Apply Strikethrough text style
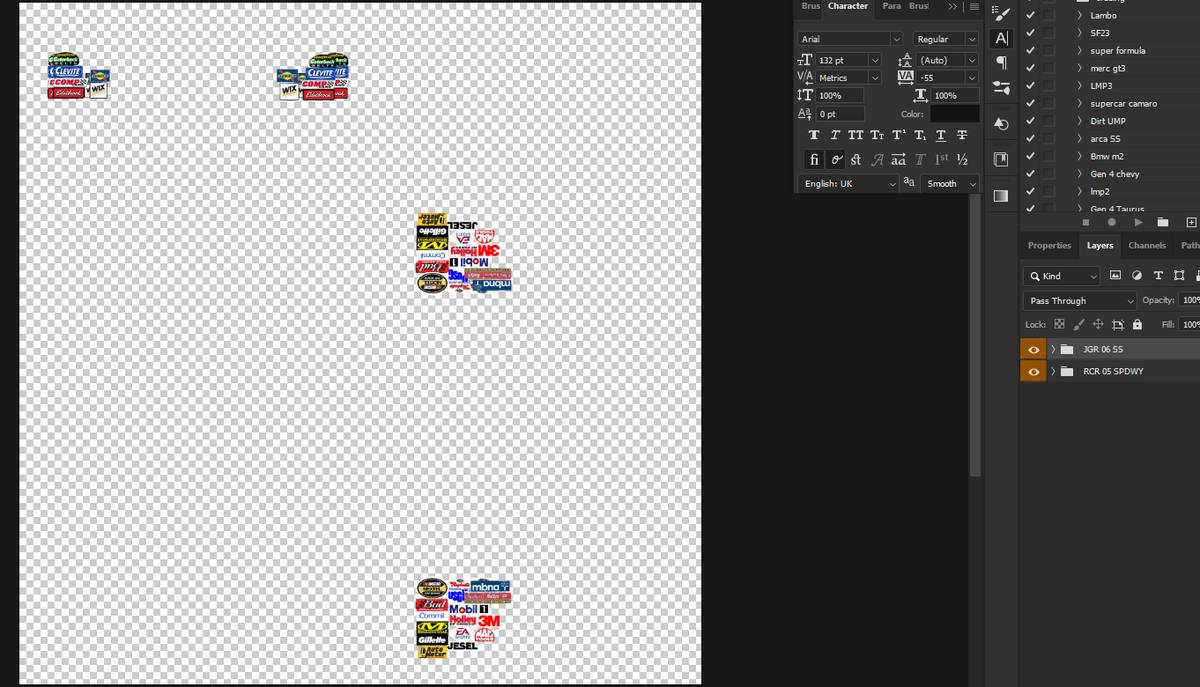 tap(962, 135)
